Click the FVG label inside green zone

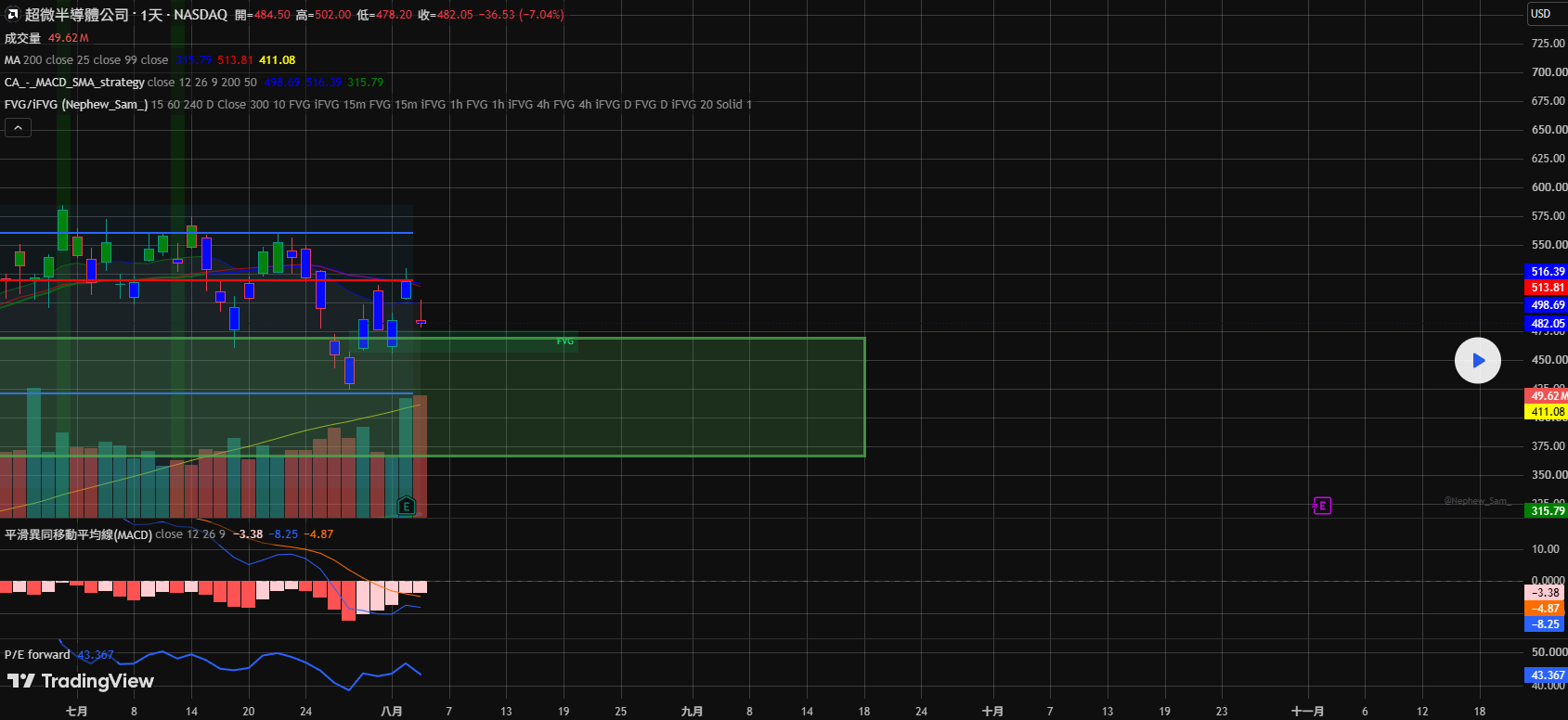[x=565, y=341]
